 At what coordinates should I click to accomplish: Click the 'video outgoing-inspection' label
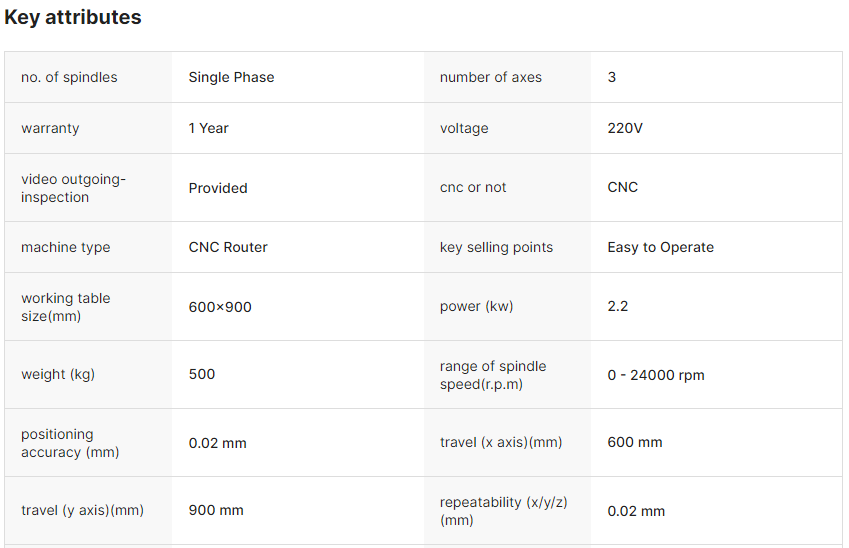pyautogui.click(x=74, y=188)
